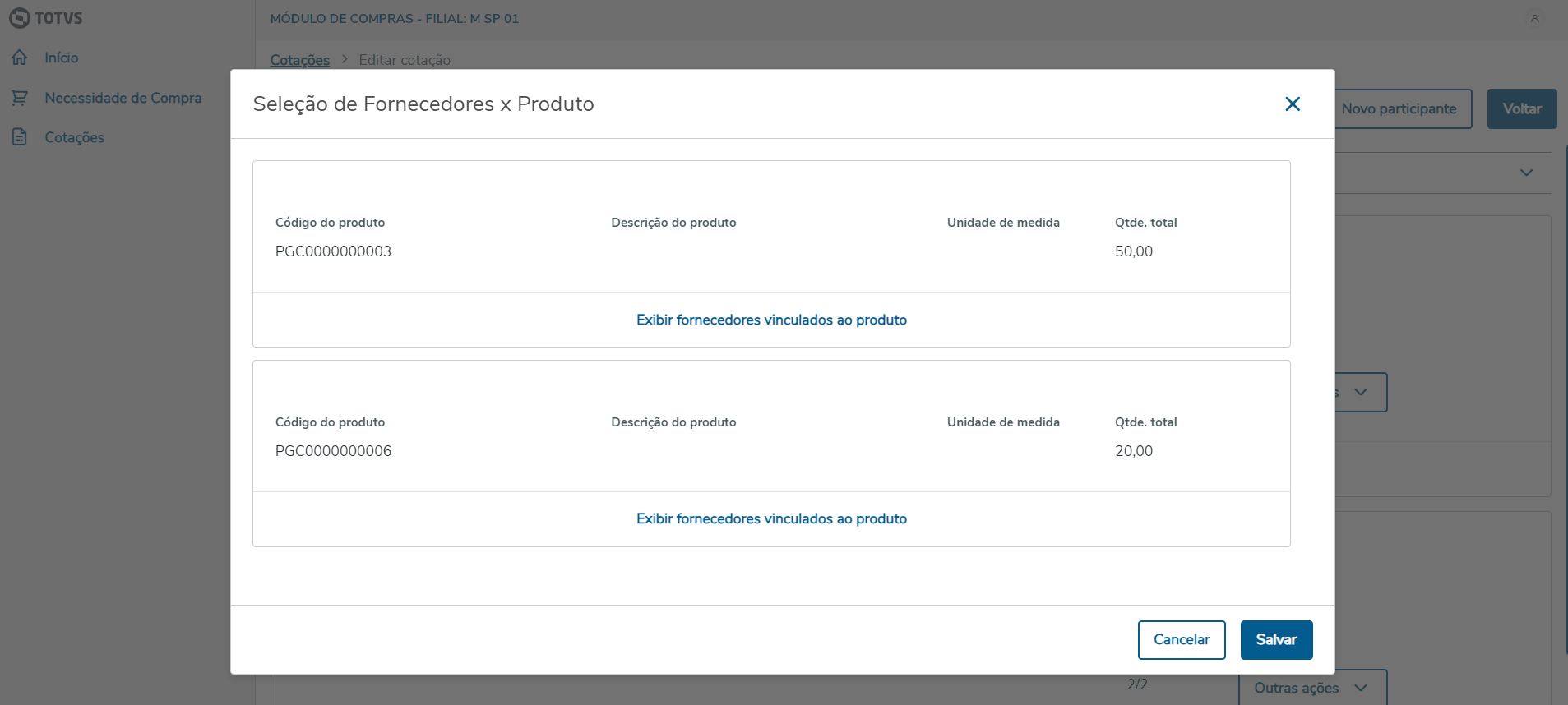Expand the collapsed section chevron behind dialog
Screen dimensions: 1568x705
point(1526,173)
